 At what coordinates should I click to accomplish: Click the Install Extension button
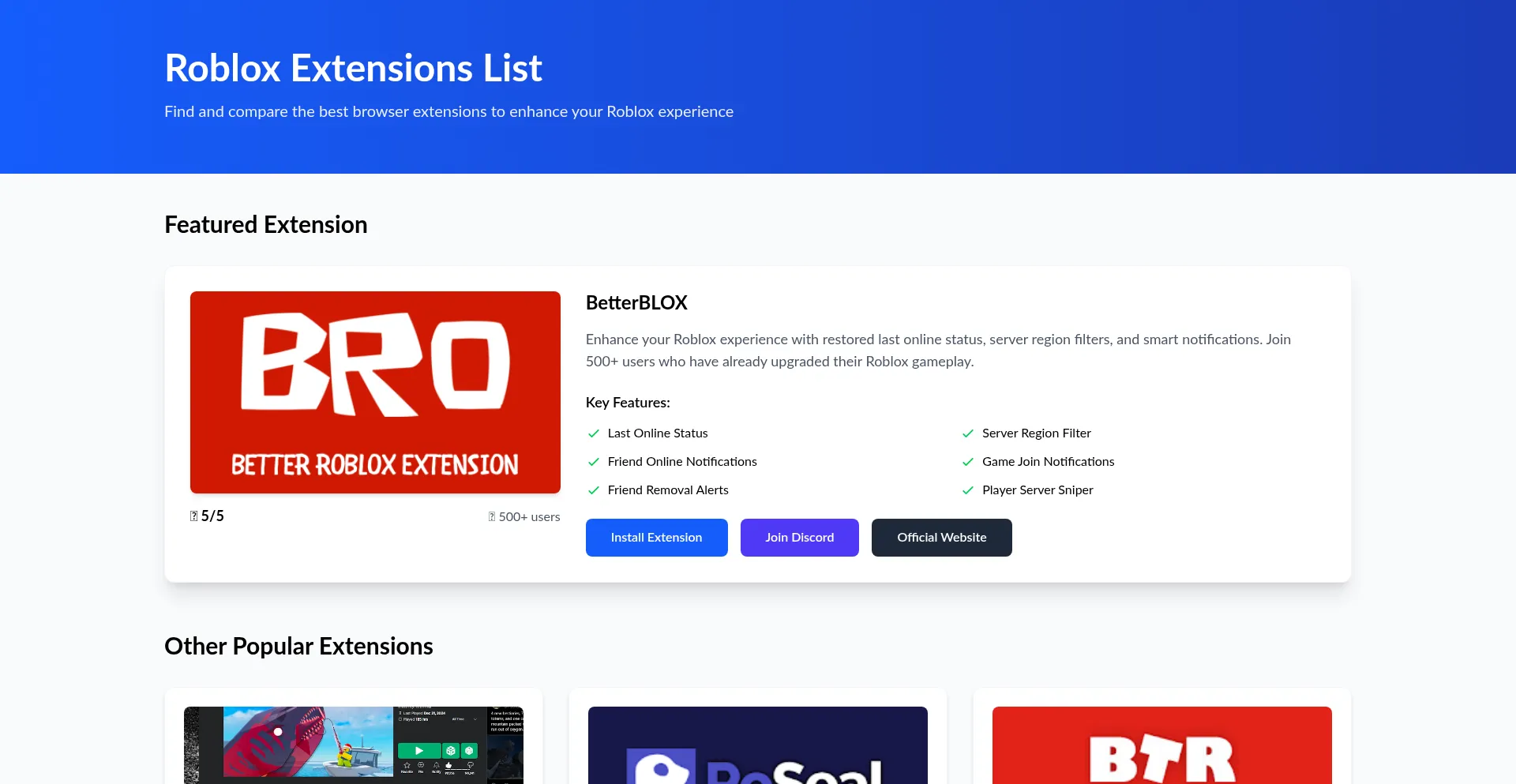click(656, 538)
